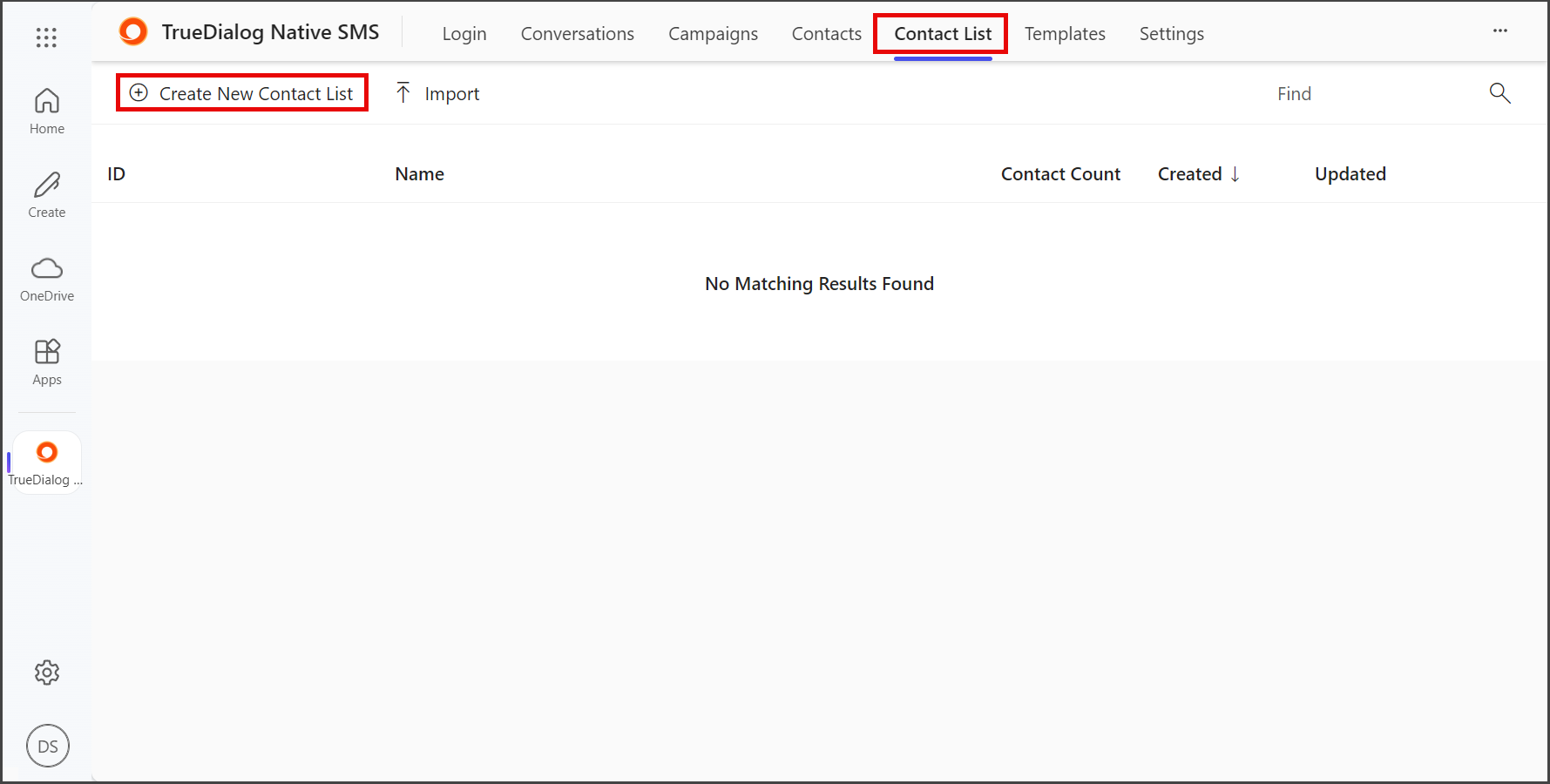
Task: Sort by the ID column header
Action: point(117,174)
